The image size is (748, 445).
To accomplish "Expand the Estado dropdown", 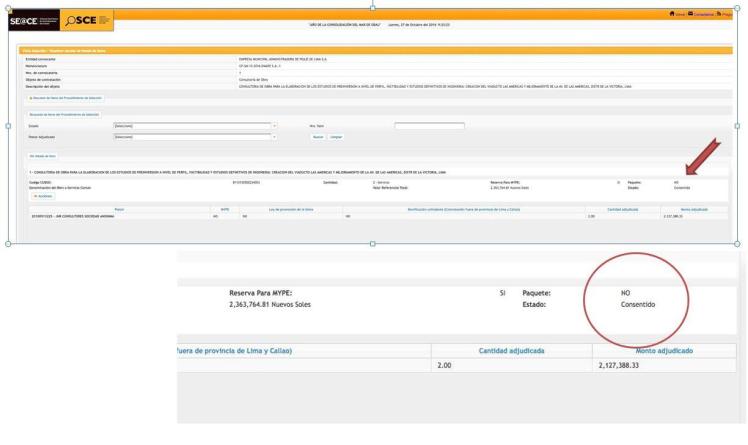I will coord(195,126).
